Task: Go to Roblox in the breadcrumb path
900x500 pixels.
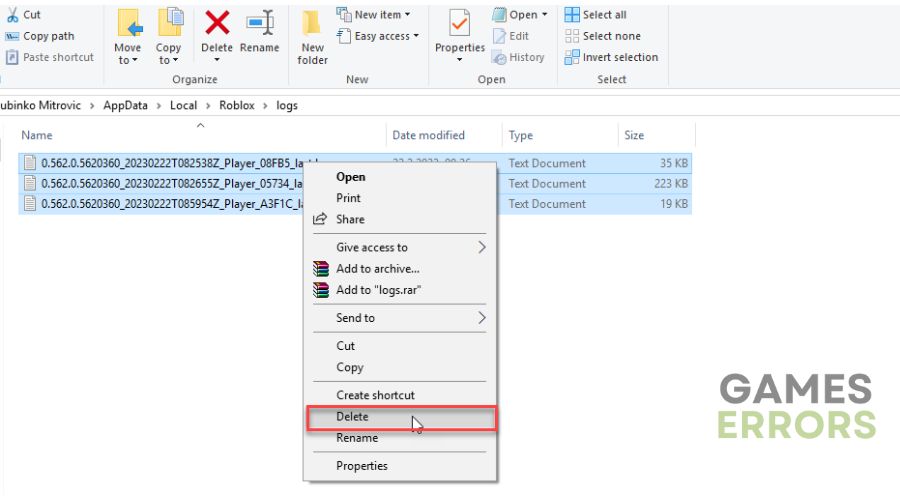Action: pyautogui.click(x=236, y=105)
